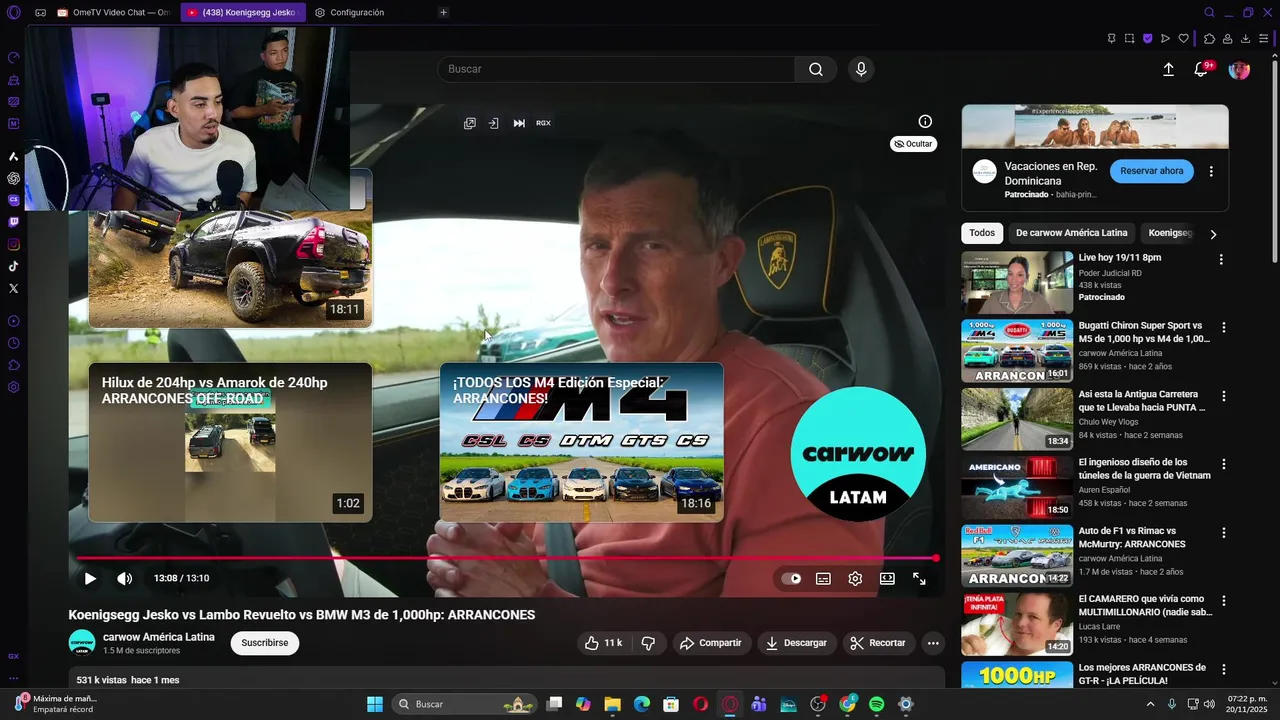Click the pin icon in browser toolbar
The image size is (1280, 720).
[1111, 38]
